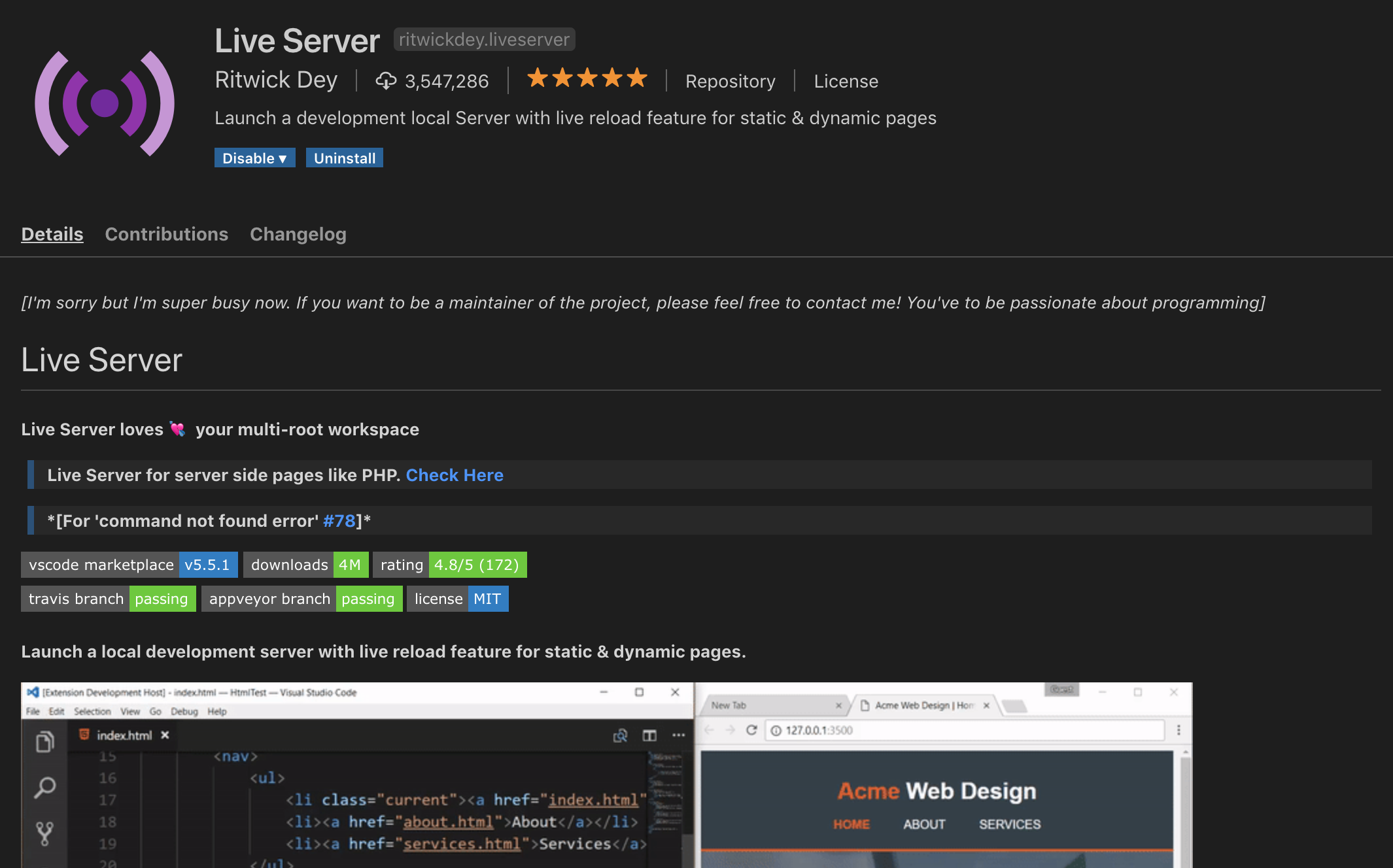Click the browser forward arrow in demo screenshot
This screenshot has width=1393, height=868.
(x=731, y=730)
